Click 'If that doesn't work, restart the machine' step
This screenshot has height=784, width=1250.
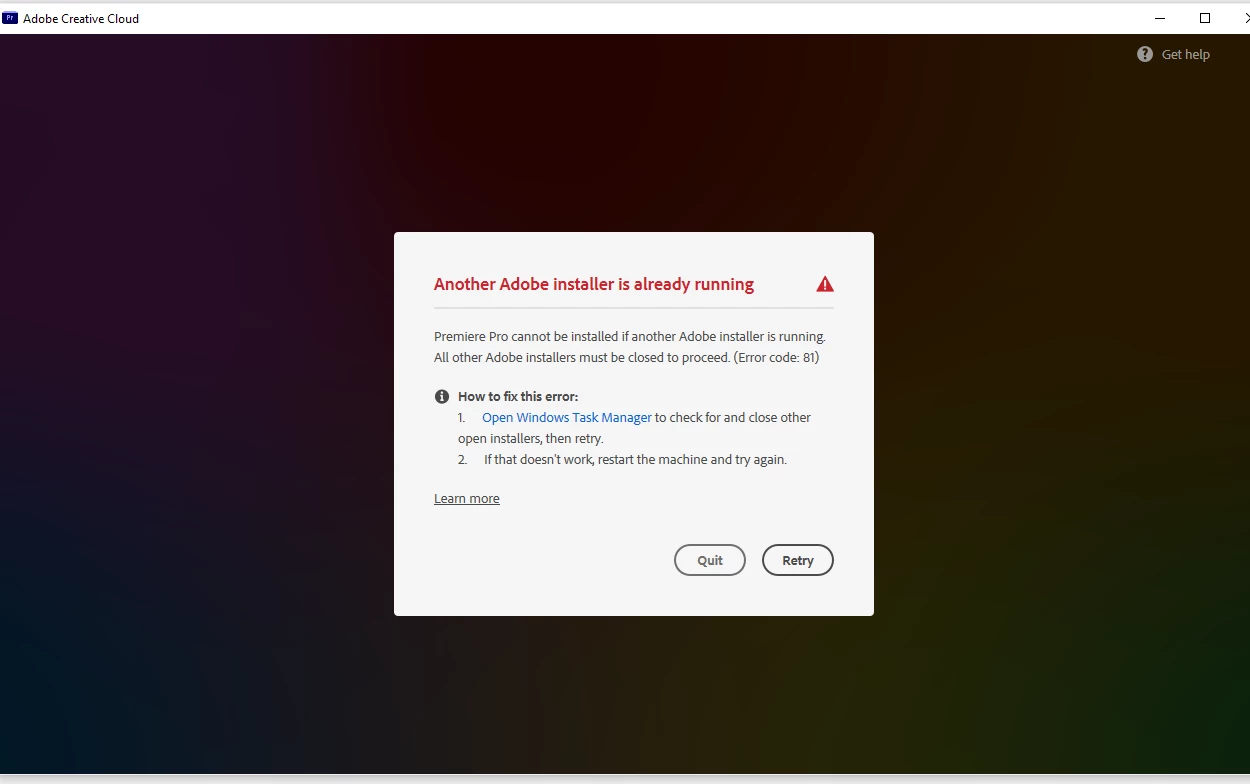tap(635, 459)
